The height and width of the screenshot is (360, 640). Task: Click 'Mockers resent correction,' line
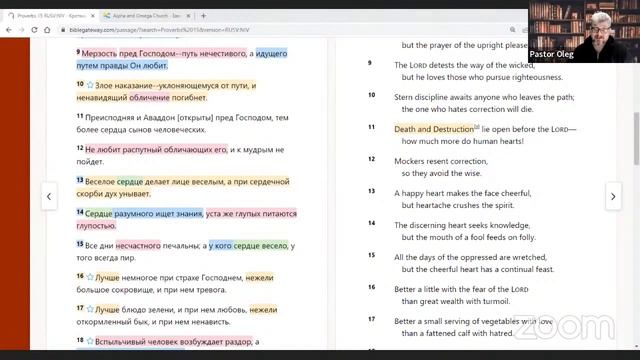click(x=441, y=161)
